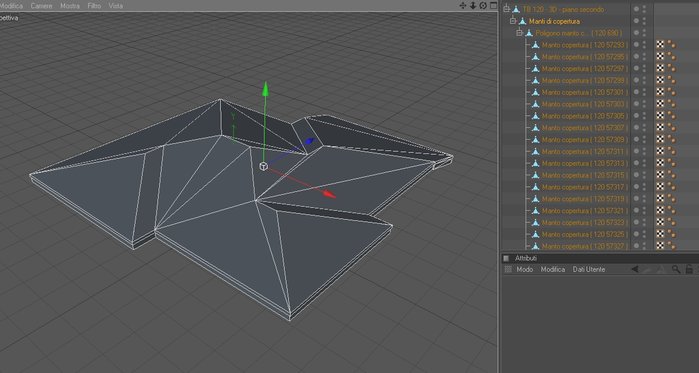The image size is (699, 373).
Task: Open the Camere viewport menu
Action: point(41,6)
